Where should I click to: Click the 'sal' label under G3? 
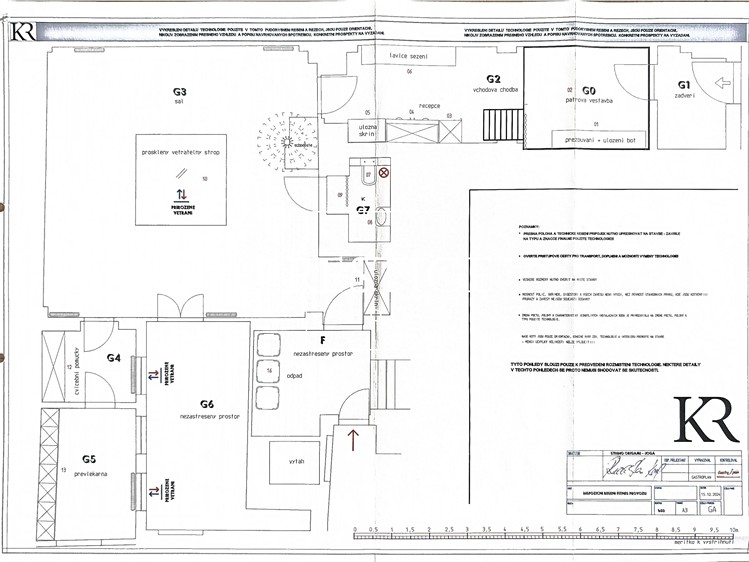[x=179, y=101]
